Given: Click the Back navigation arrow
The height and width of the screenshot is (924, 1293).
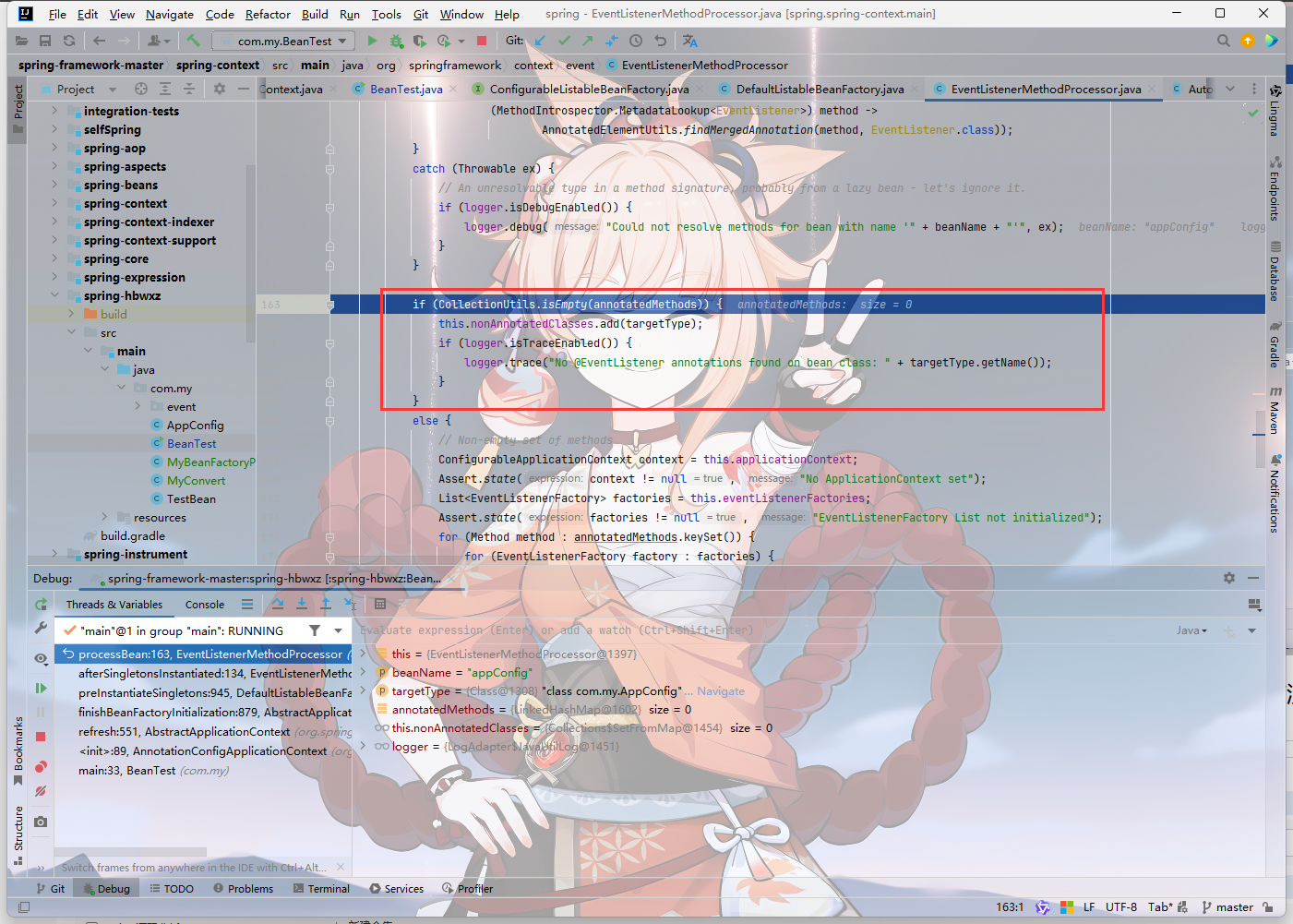Looking at the screenshot, I should (x=99, y=41).
